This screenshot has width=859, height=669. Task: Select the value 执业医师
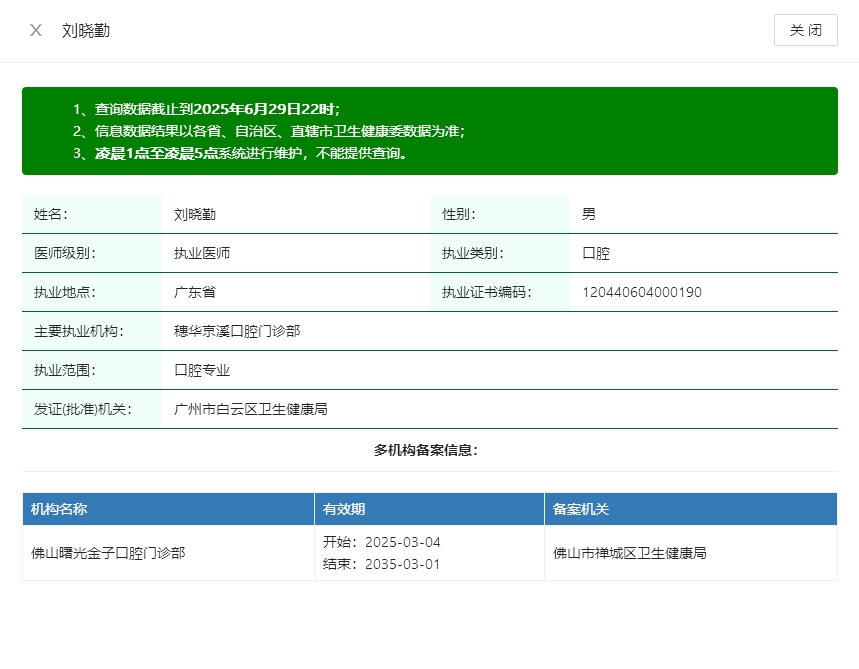point(202,253)
